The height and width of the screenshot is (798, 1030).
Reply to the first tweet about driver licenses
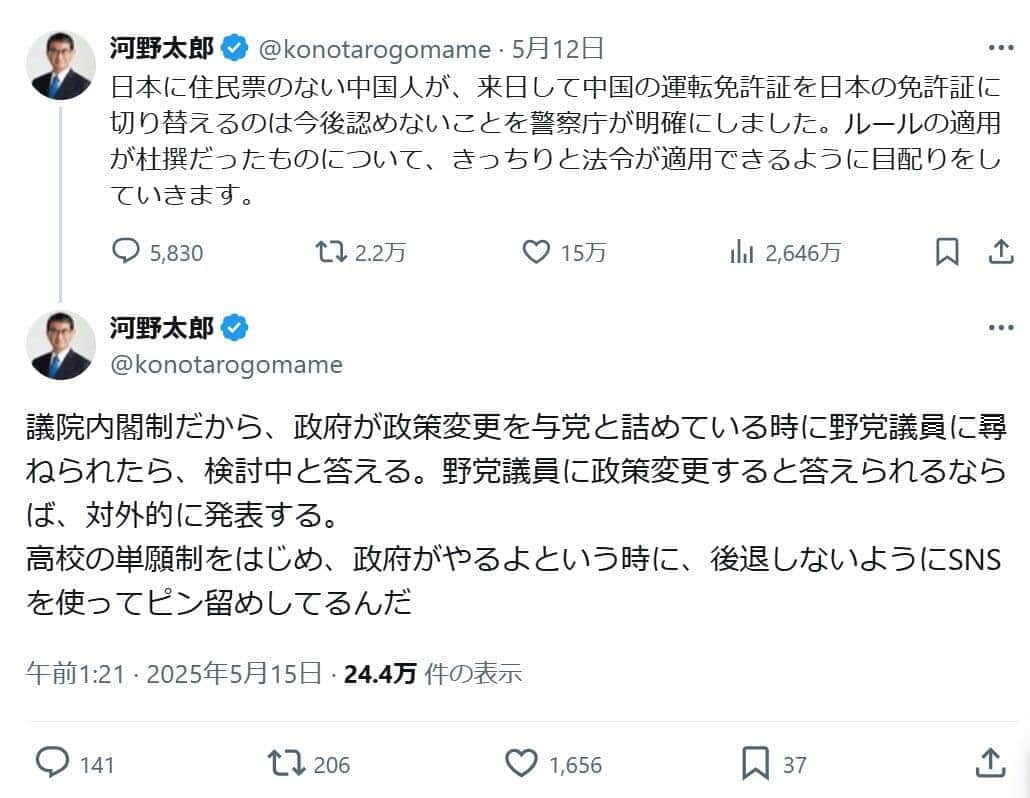pyautogui.click(x=125, y=252)
